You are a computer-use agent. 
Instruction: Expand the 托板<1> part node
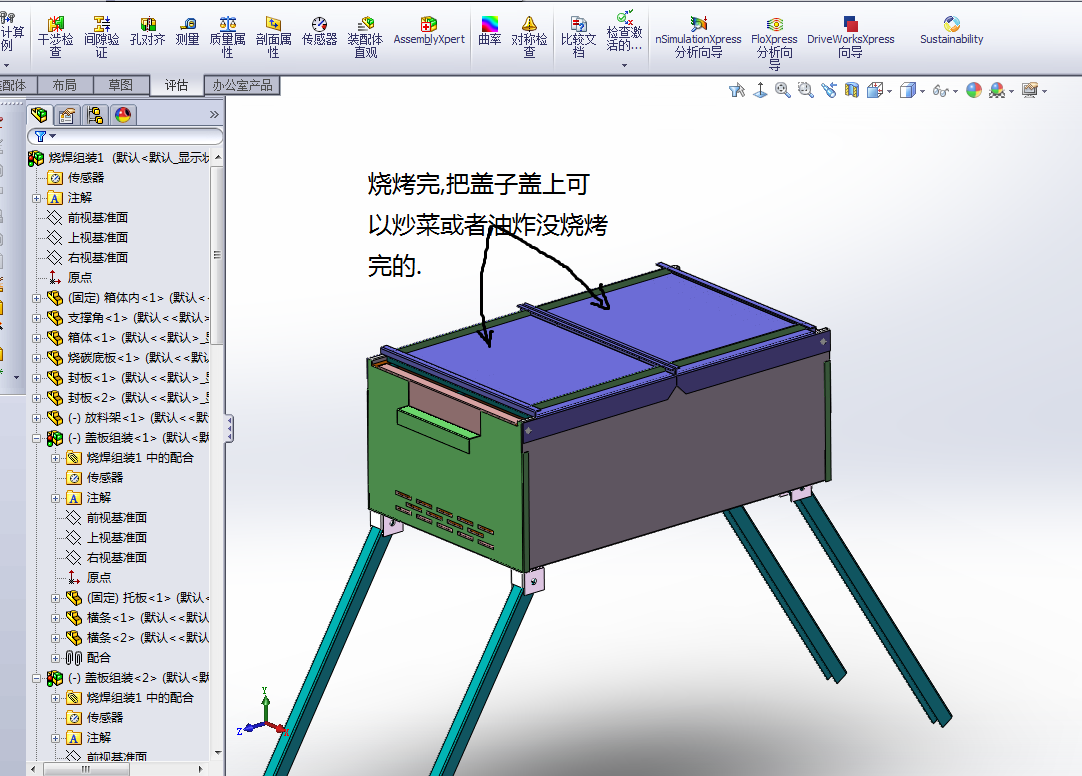coord(56,598)
